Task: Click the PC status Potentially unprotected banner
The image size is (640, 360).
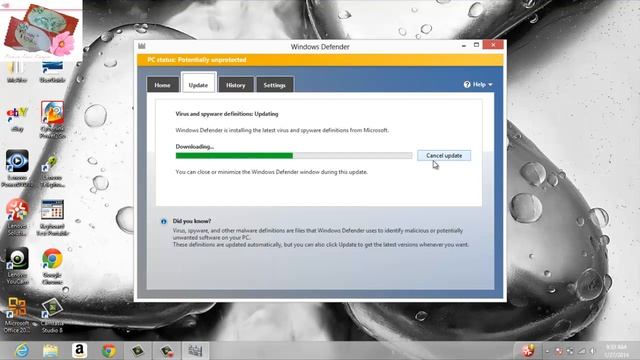Action: click(320, 60)
